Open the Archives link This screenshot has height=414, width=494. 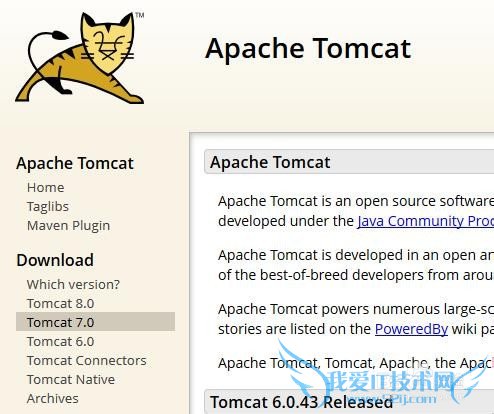[x=53, y=398]
